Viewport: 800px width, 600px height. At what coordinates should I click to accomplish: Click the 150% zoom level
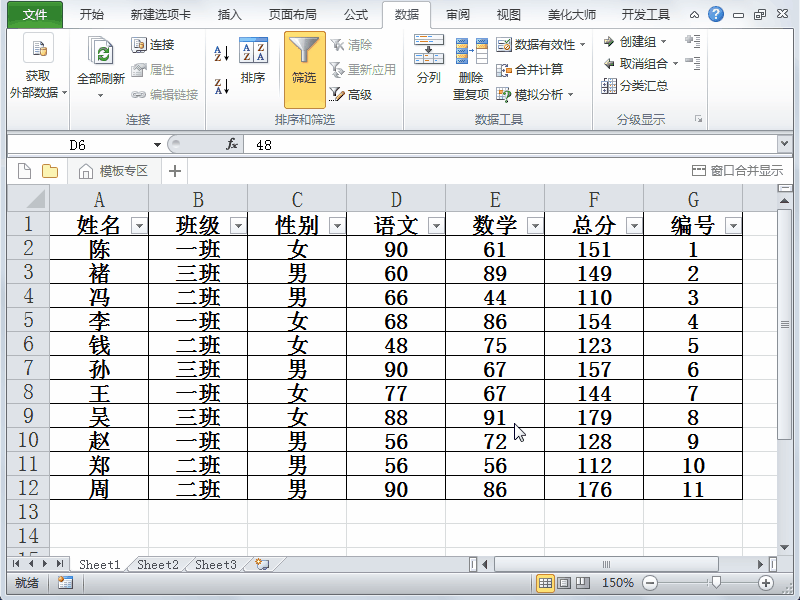[617, 583]
